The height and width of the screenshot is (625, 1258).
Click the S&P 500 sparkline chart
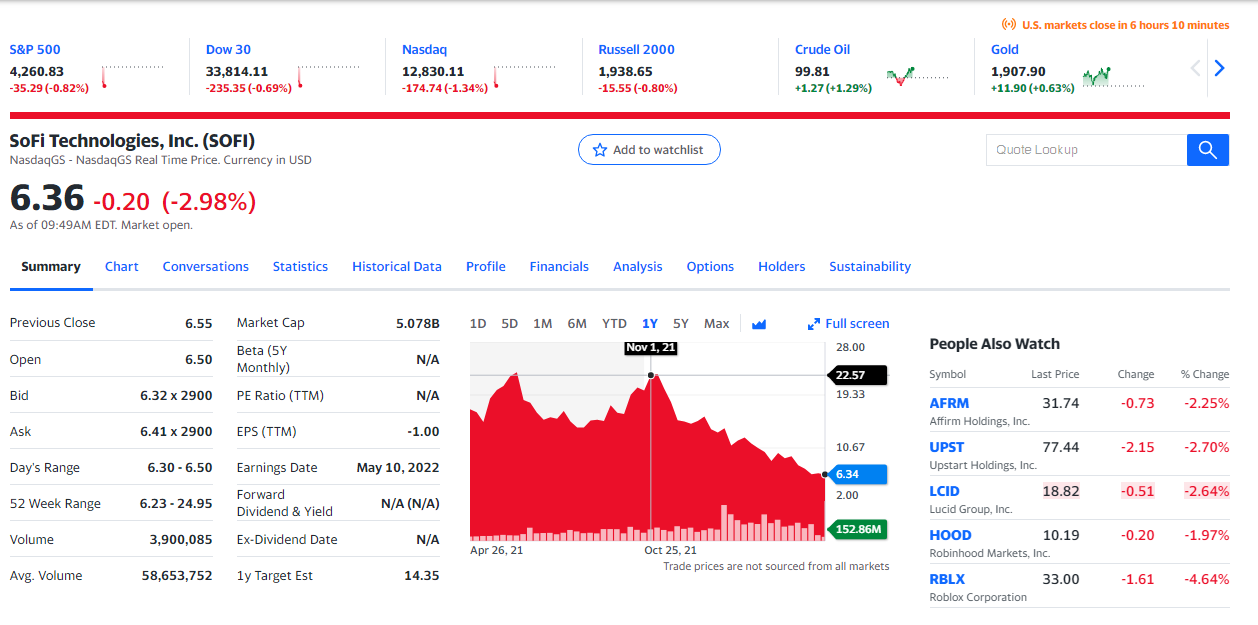coord(132,76)
